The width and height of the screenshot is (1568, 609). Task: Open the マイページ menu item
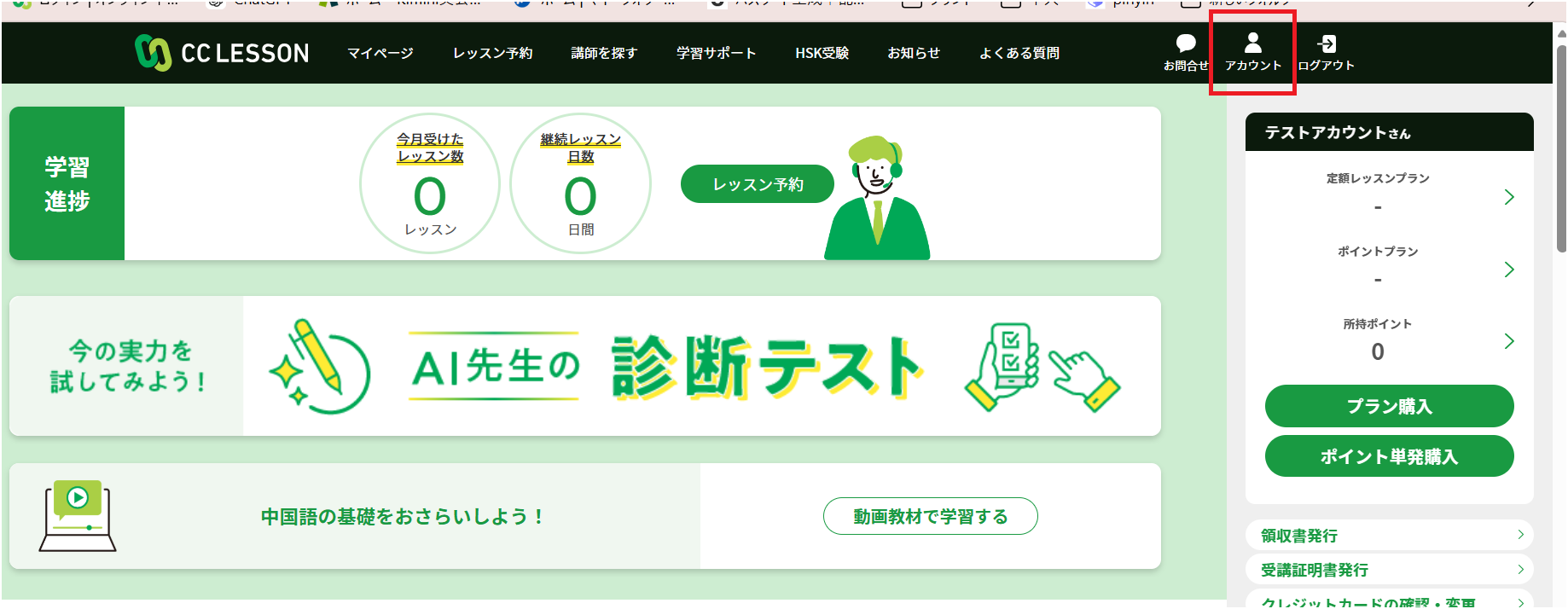380,53
